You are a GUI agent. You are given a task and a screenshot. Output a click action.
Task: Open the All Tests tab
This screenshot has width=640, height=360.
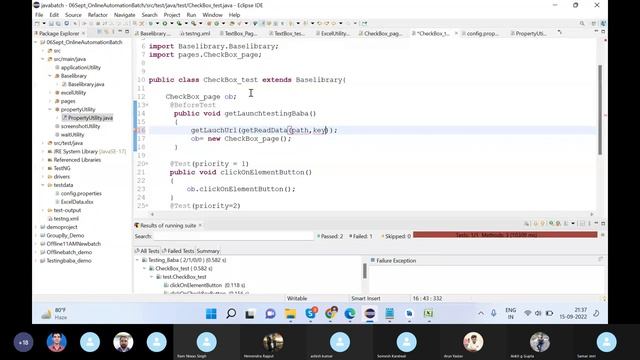[147, 251]
